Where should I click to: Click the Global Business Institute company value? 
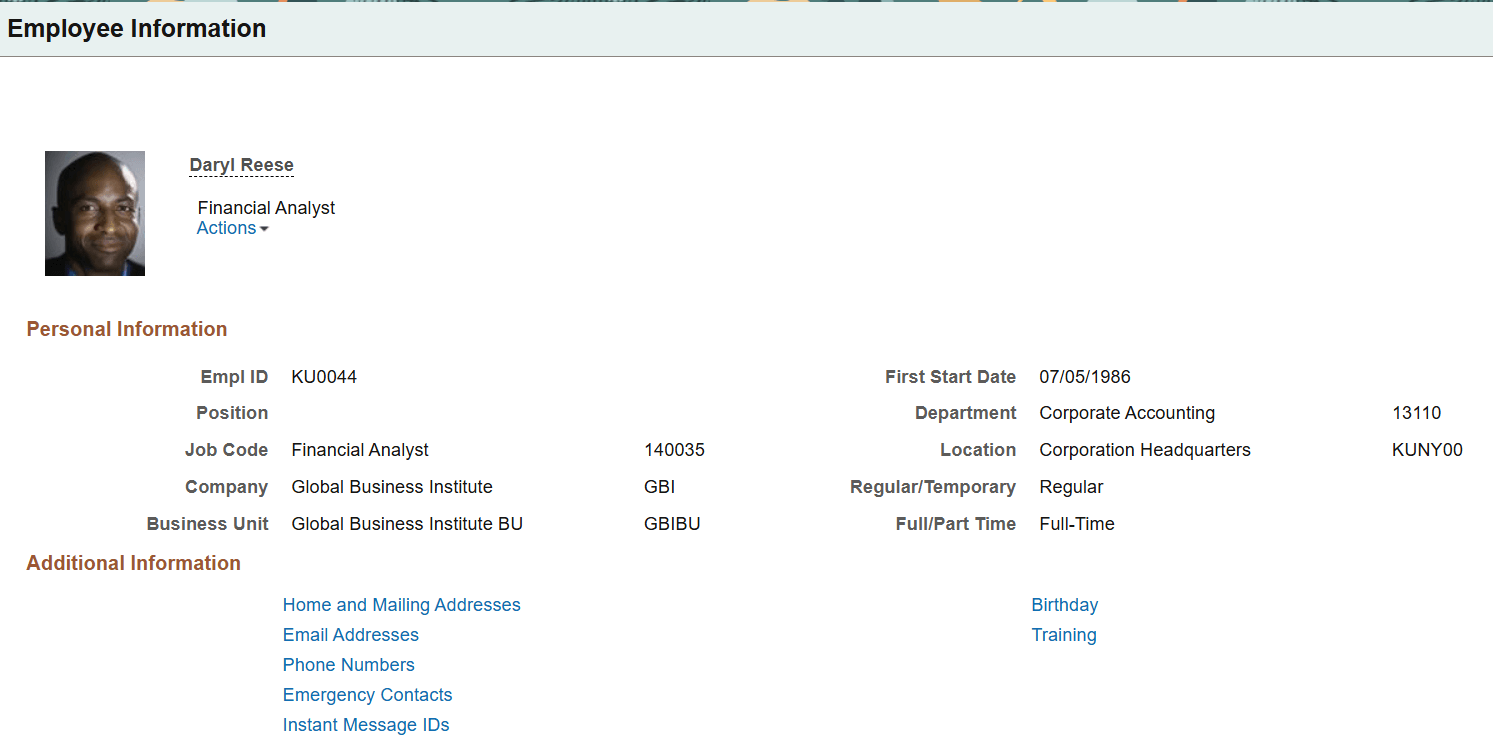click(x=392, y=487)
